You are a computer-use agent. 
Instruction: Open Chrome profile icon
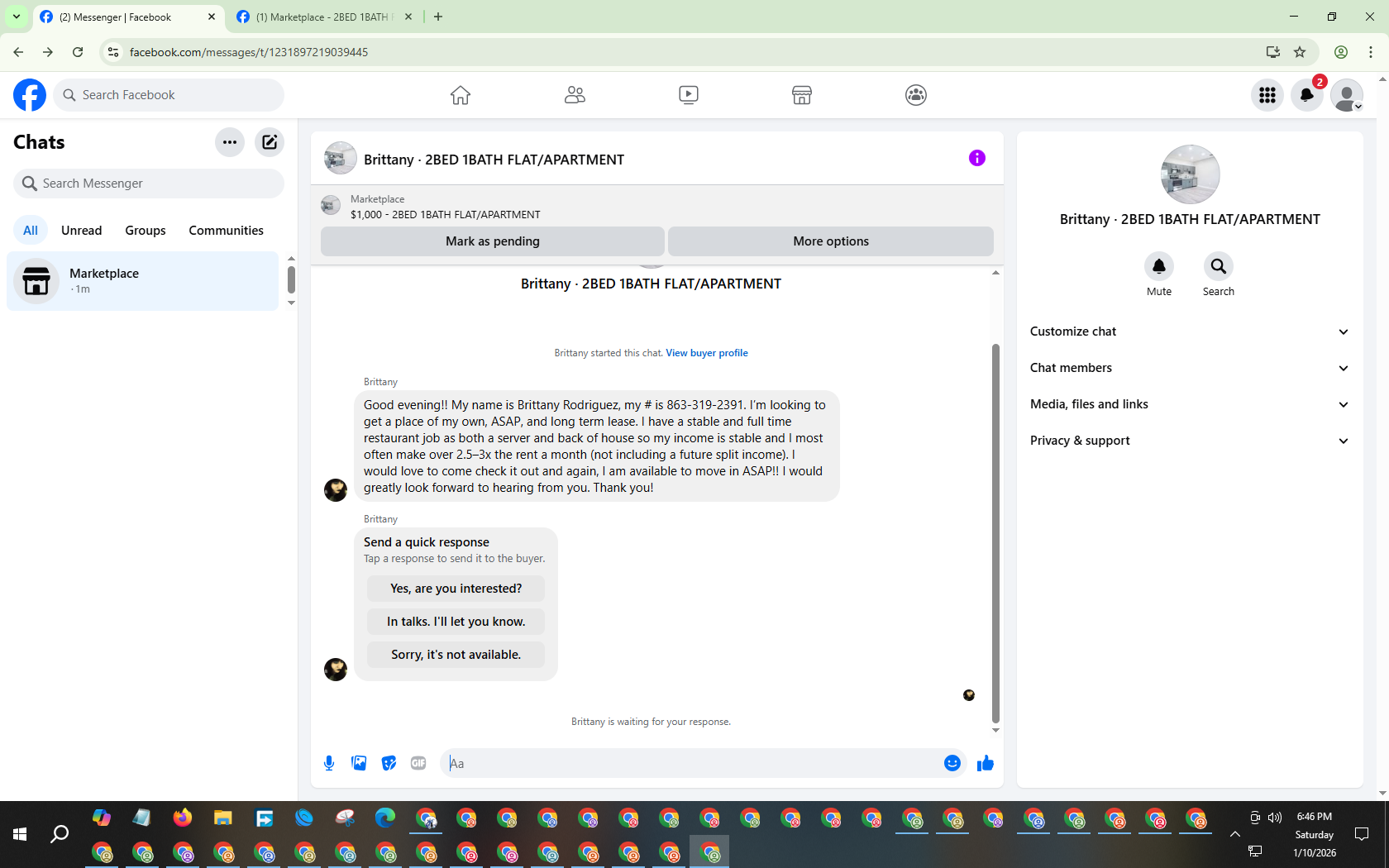click(1341, 52)
